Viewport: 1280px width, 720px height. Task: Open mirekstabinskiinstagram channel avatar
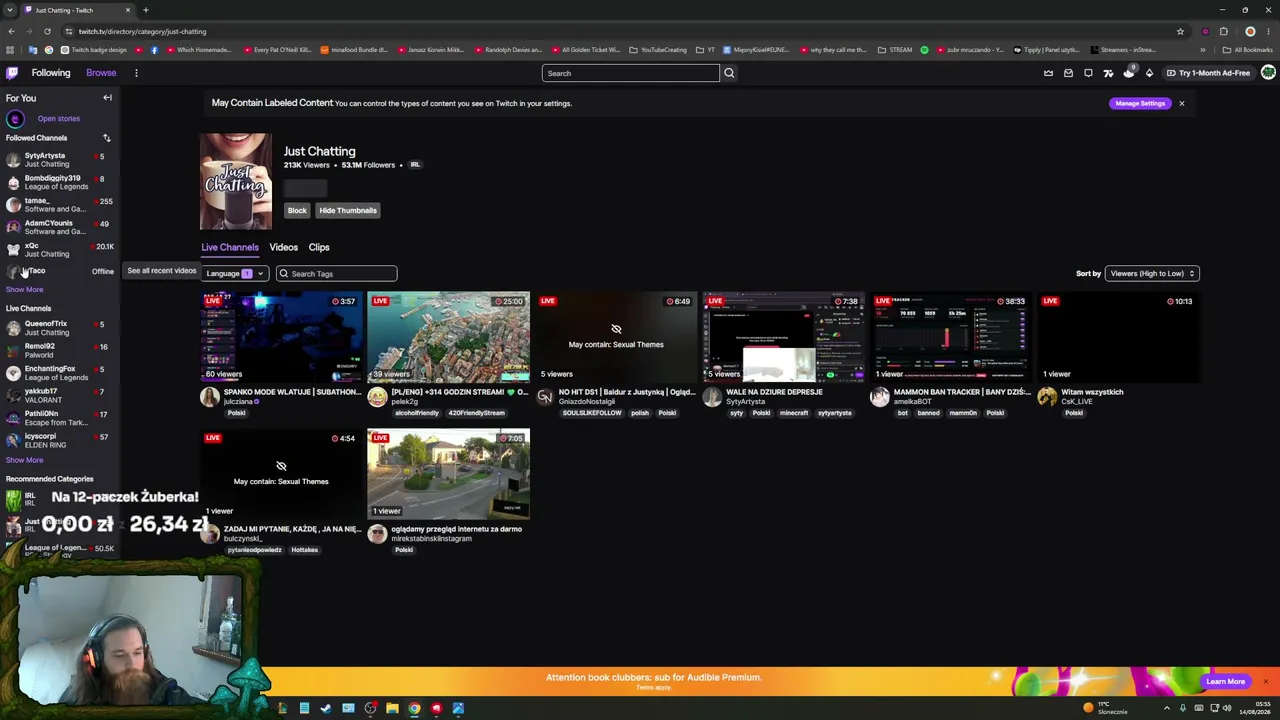point(377,534)
